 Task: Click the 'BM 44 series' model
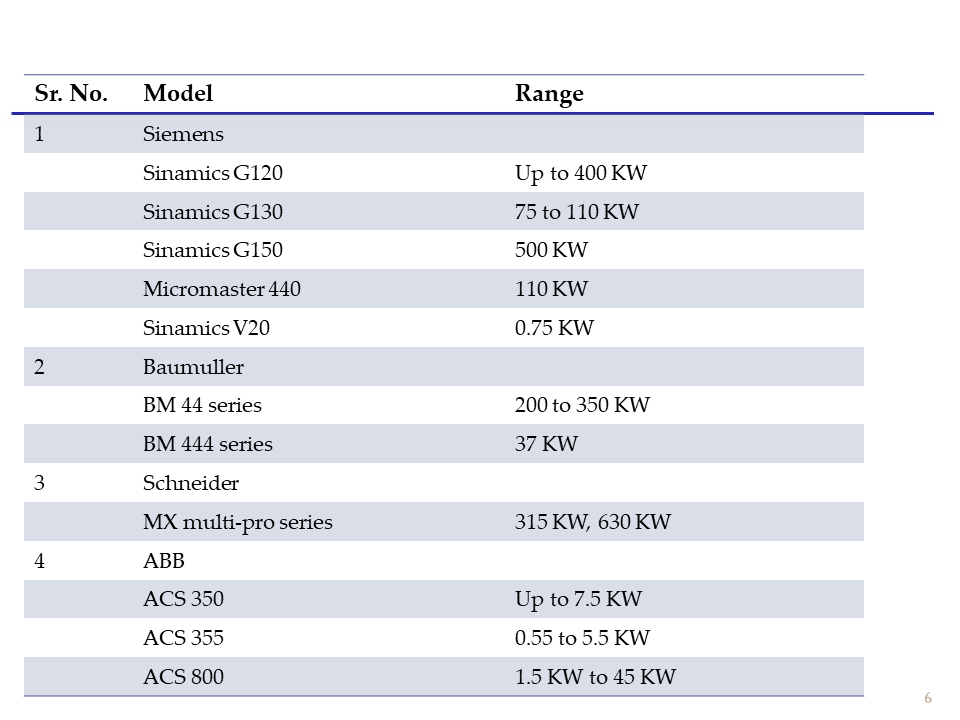[x=202, y=405]
